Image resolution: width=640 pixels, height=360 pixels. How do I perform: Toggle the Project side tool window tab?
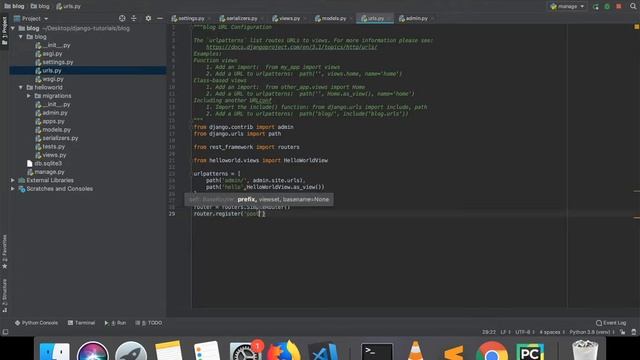pos(4,32)
